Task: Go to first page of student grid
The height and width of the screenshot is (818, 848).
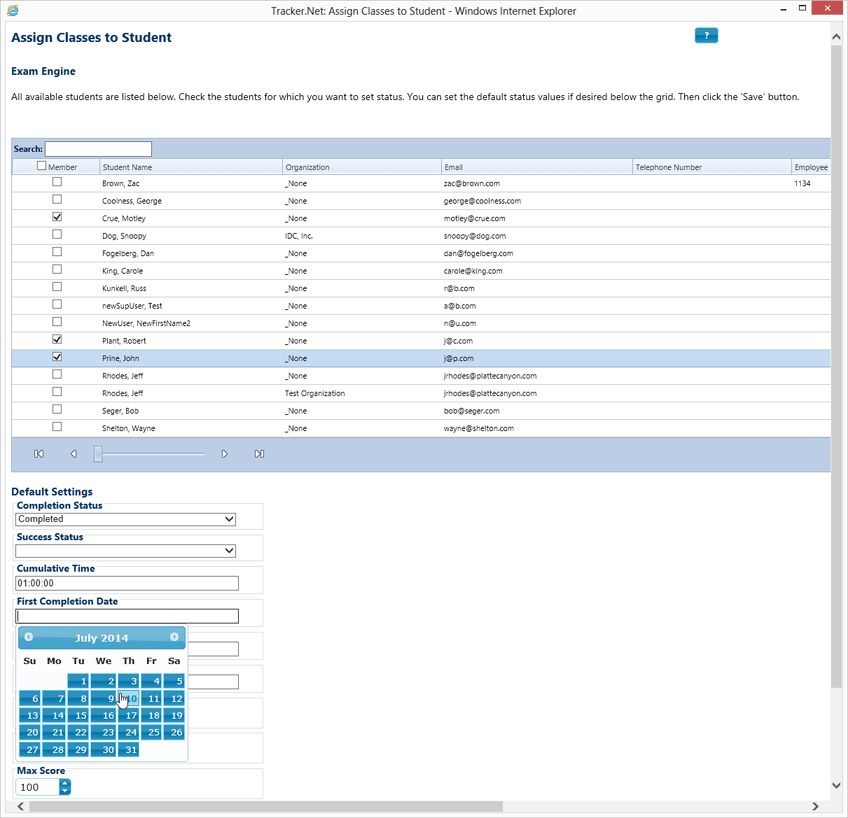Action: pyautogui.click(x=39, y=454)
